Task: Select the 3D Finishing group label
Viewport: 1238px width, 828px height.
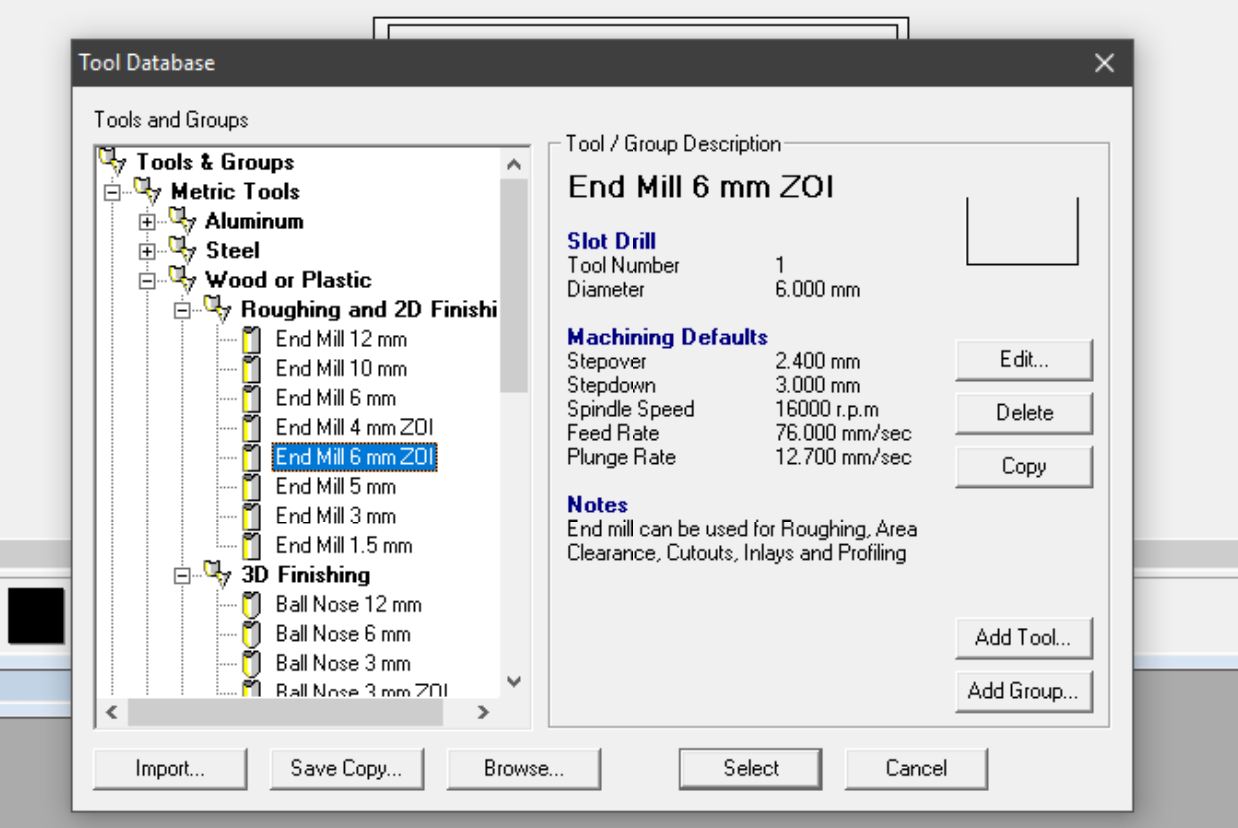Action: (x=306, y=574)
